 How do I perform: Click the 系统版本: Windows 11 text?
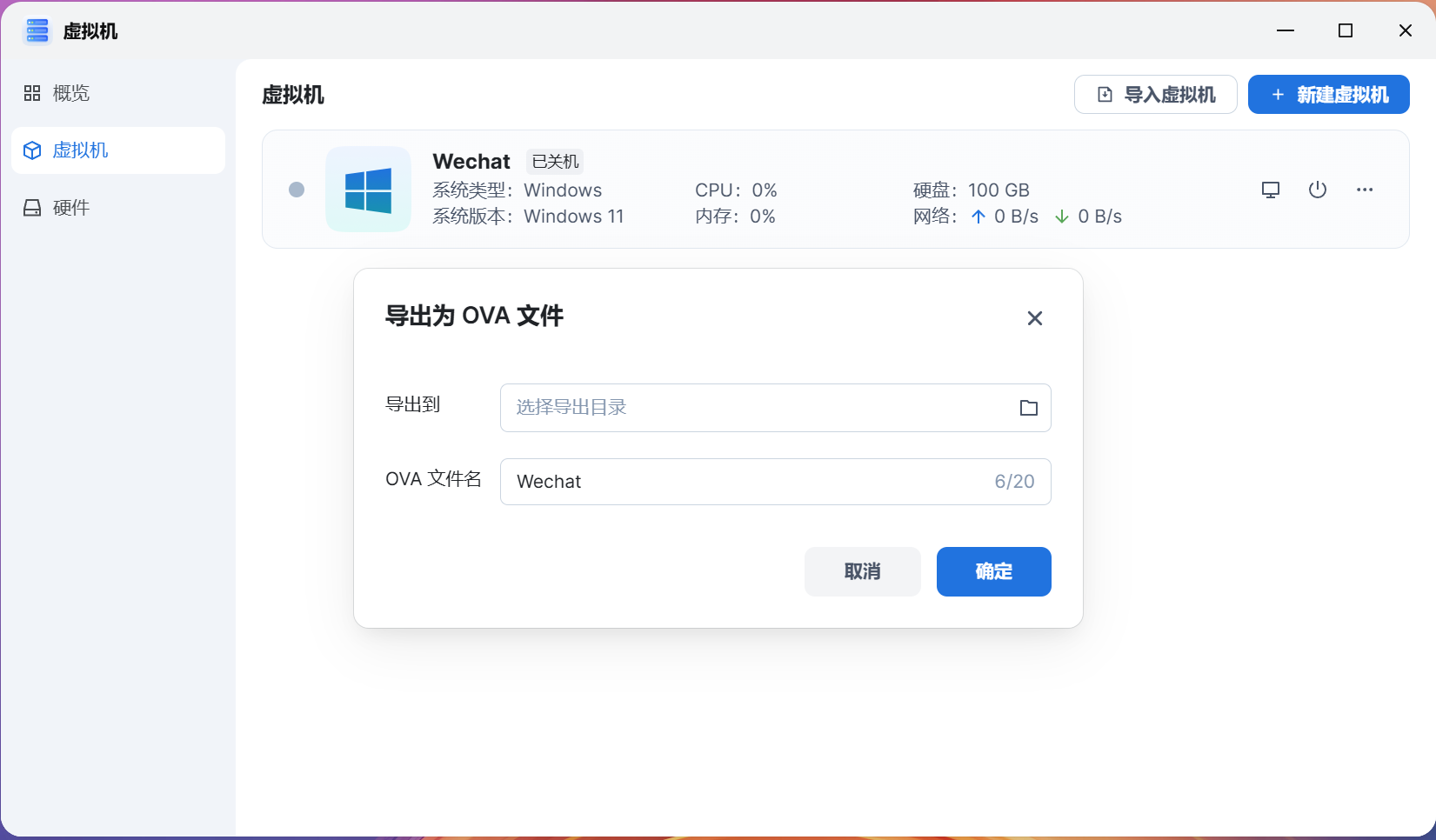528,217
